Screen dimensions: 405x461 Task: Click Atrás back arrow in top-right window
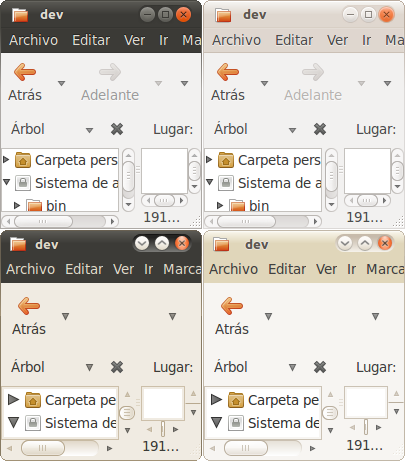pos(228,72)
